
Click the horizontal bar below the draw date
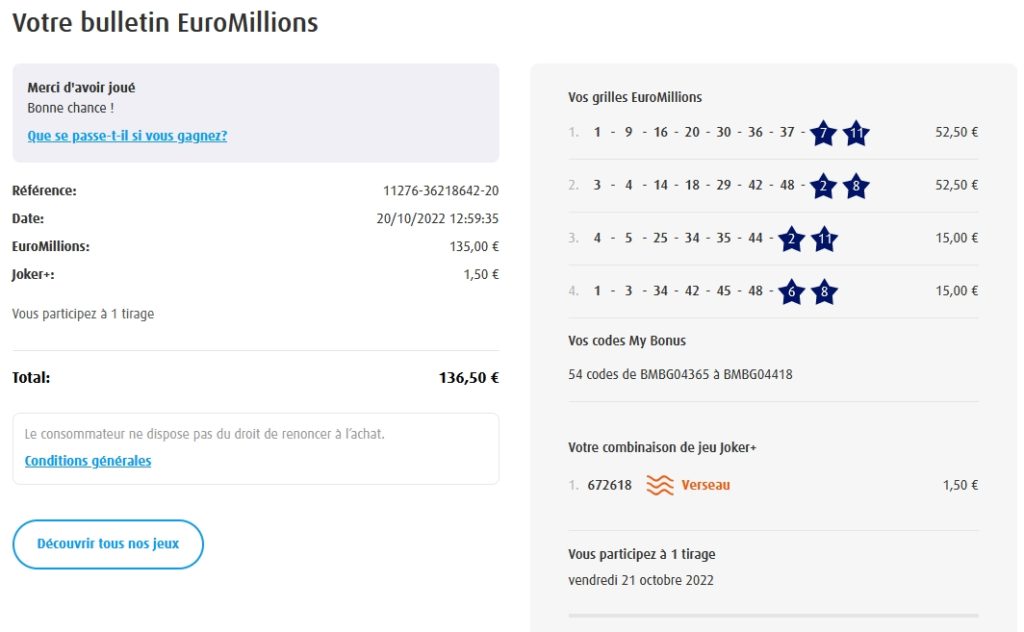tap(773, 615)
